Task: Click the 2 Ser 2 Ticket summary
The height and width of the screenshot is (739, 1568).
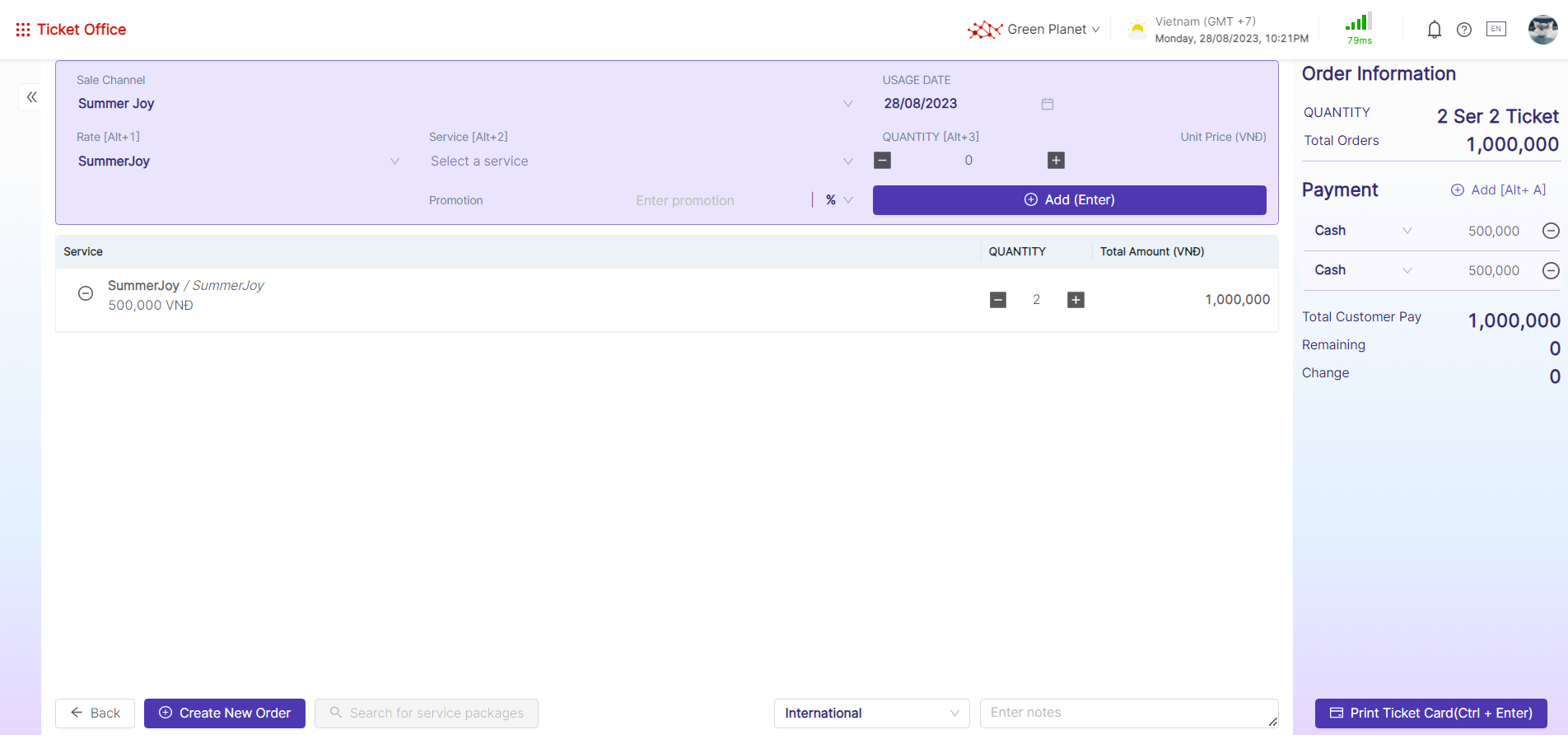Action: click(x=1498, y=116)
